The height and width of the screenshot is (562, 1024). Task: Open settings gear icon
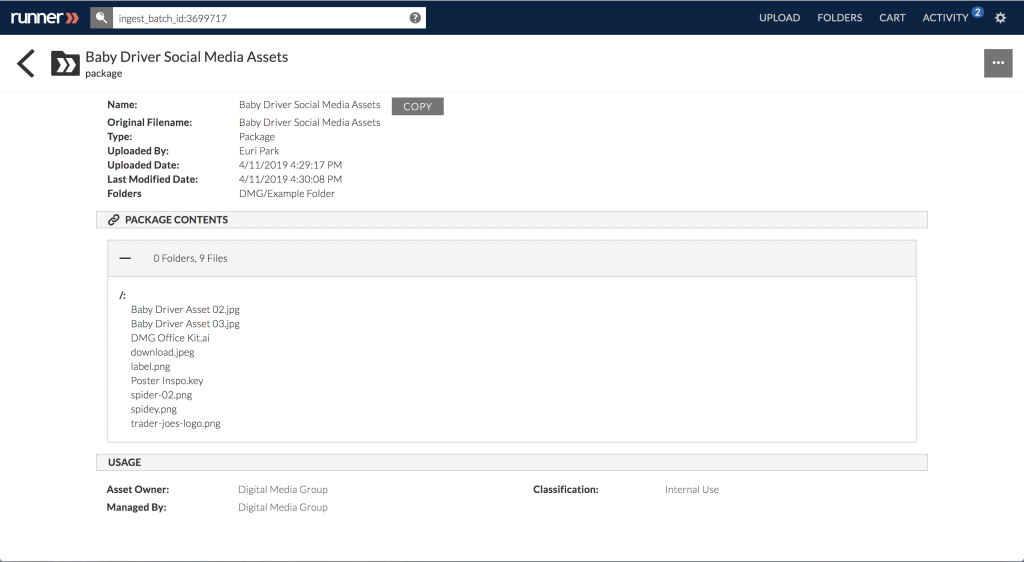(x=1000, y=18)
